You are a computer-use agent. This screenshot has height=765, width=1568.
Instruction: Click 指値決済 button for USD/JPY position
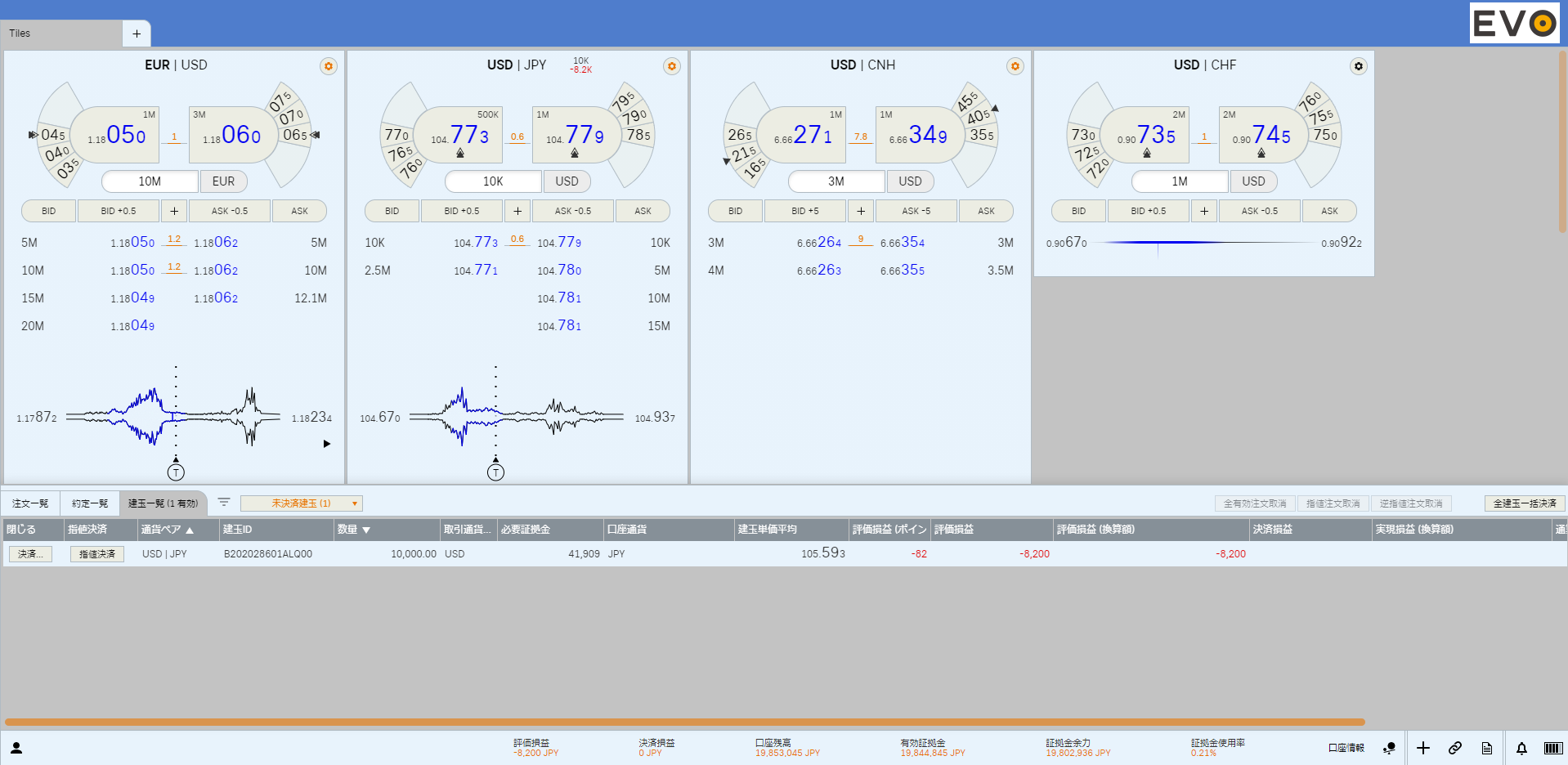(97, 554)
